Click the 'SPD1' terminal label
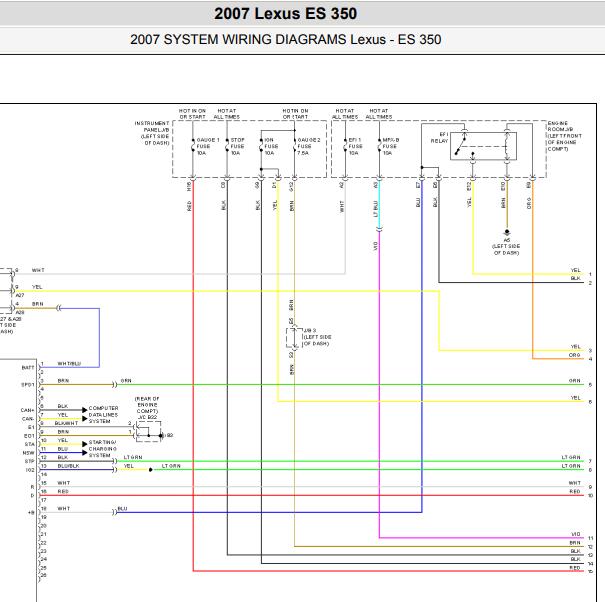605x602 pixels. tap(28, 384)
